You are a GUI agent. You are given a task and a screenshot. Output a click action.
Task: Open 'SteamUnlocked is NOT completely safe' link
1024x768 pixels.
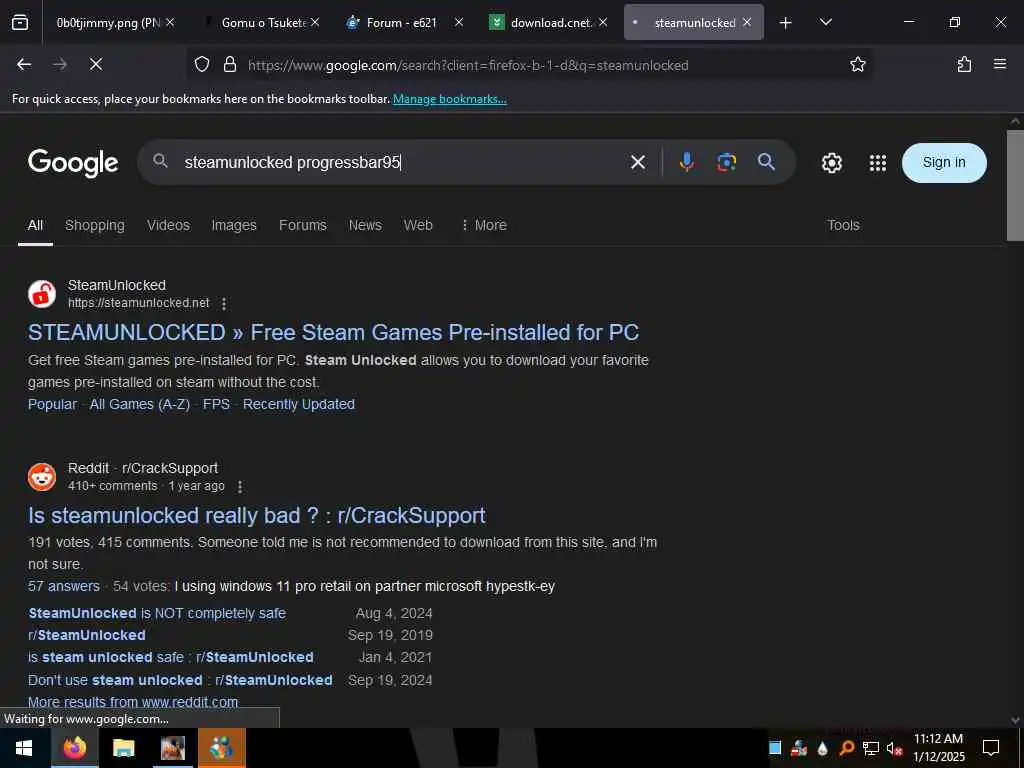point(157,613)
